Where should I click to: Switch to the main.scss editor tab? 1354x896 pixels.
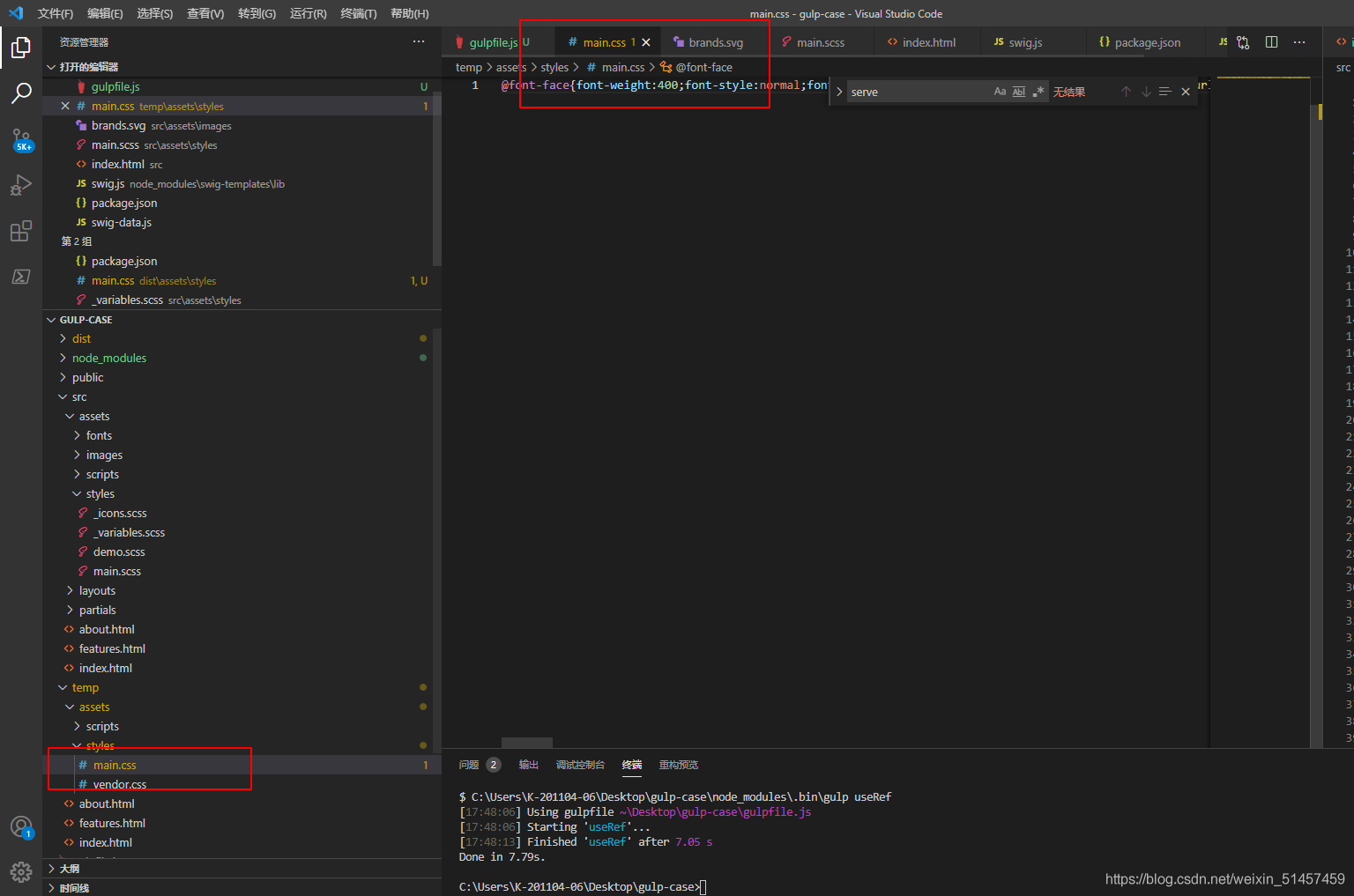(x=820, y=42)
